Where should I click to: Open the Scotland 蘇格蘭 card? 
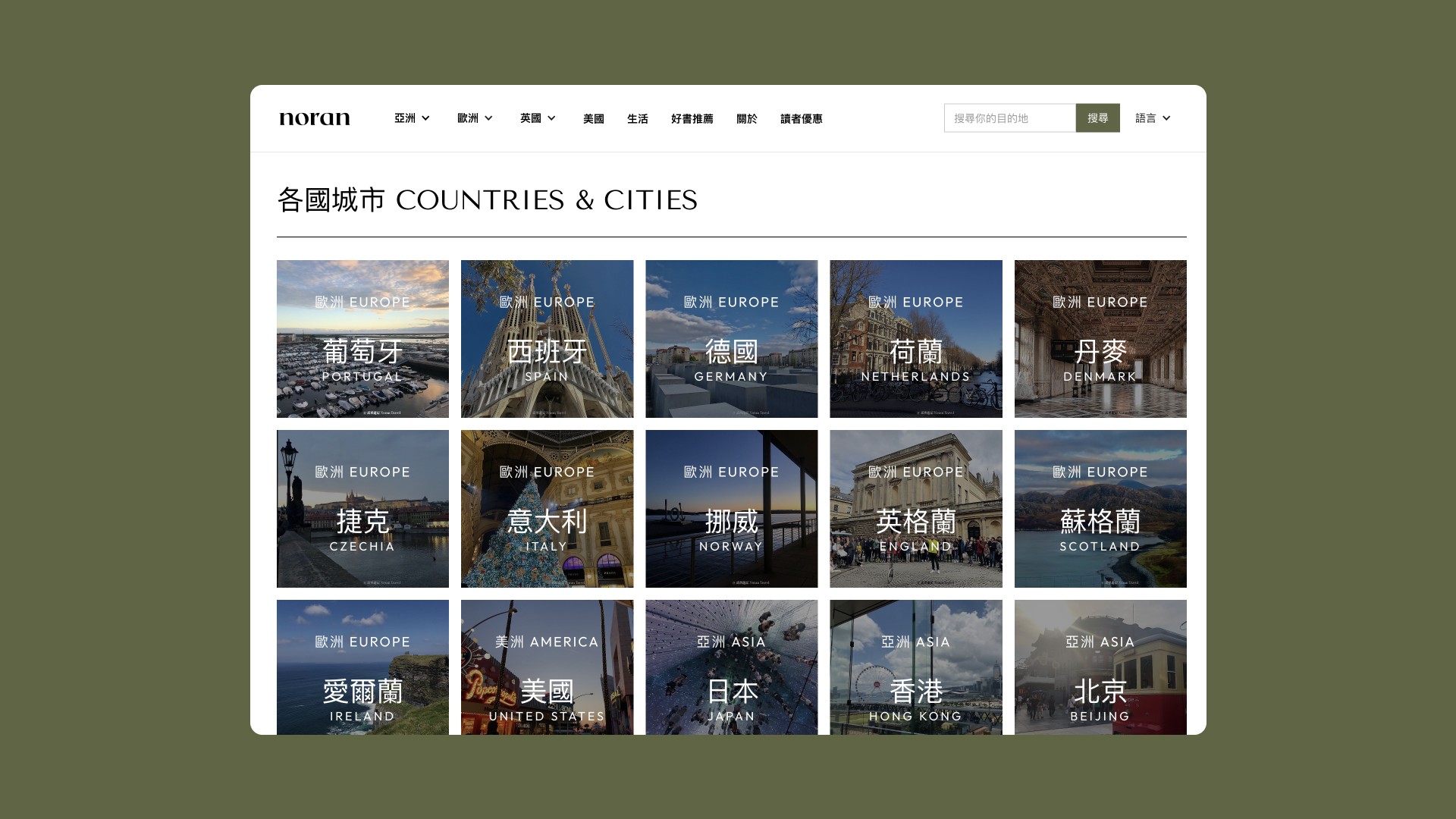click(1100, 509)
